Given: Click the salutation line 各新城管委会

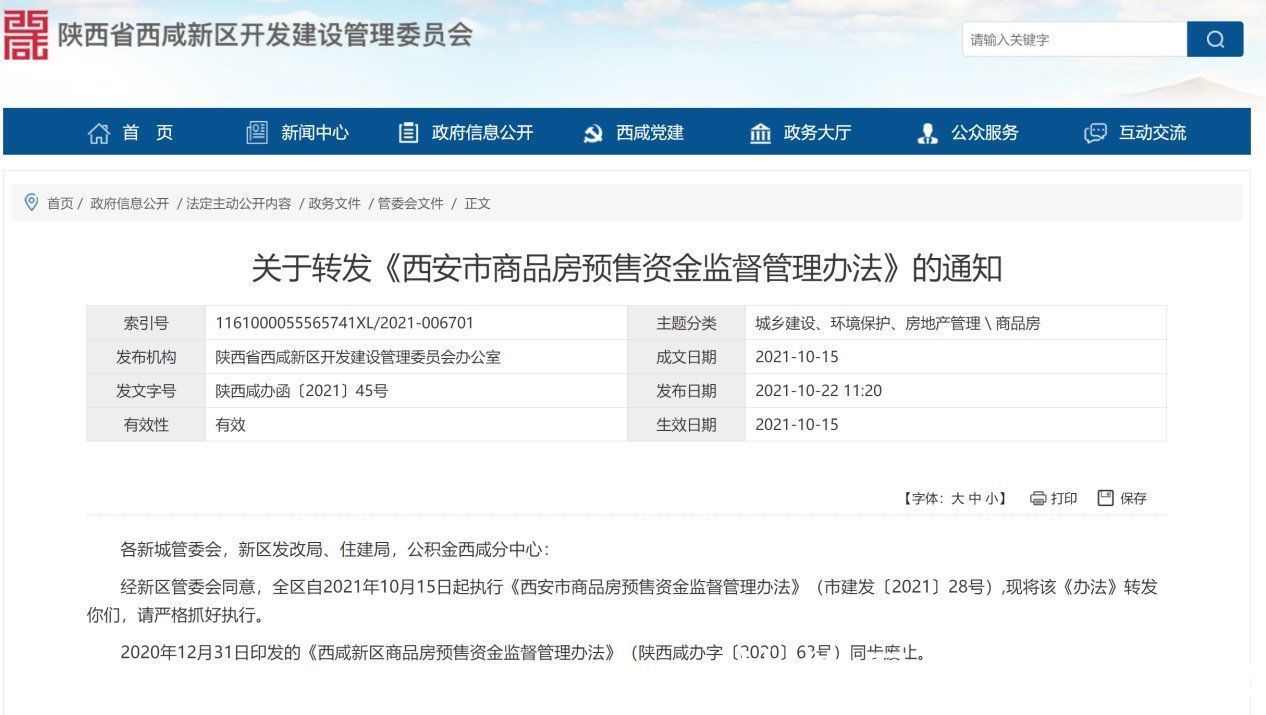Looking at the screenshot, I should [x=335, y=550].
